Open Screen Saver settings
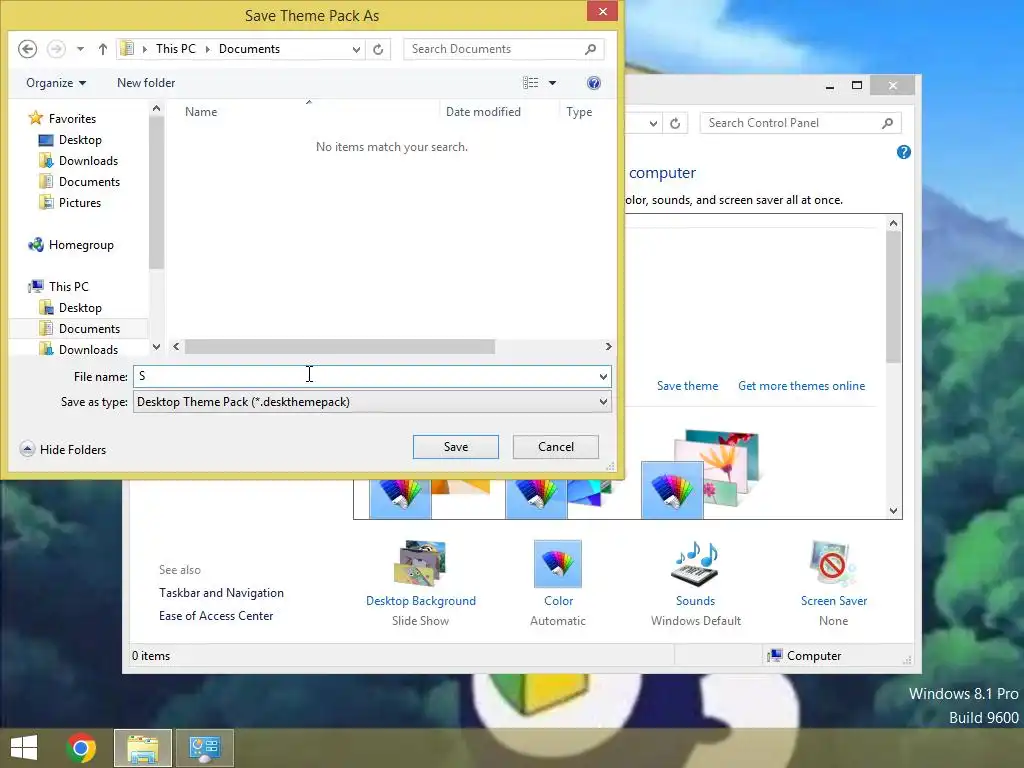The height and width of the screenshot is (768, 1024). coord(834,583)
